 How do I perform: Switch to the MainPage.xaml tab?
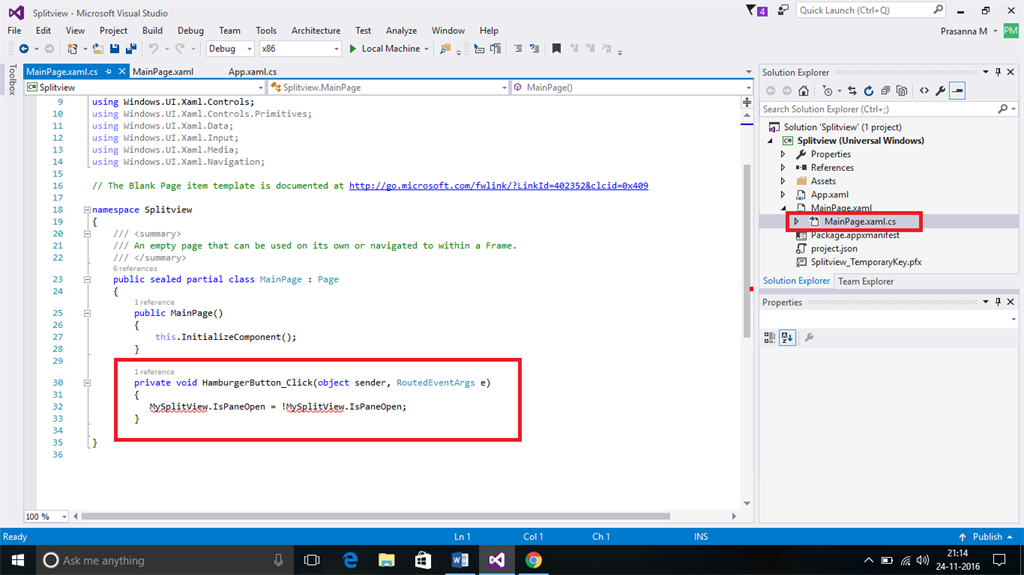click(162, 72)
